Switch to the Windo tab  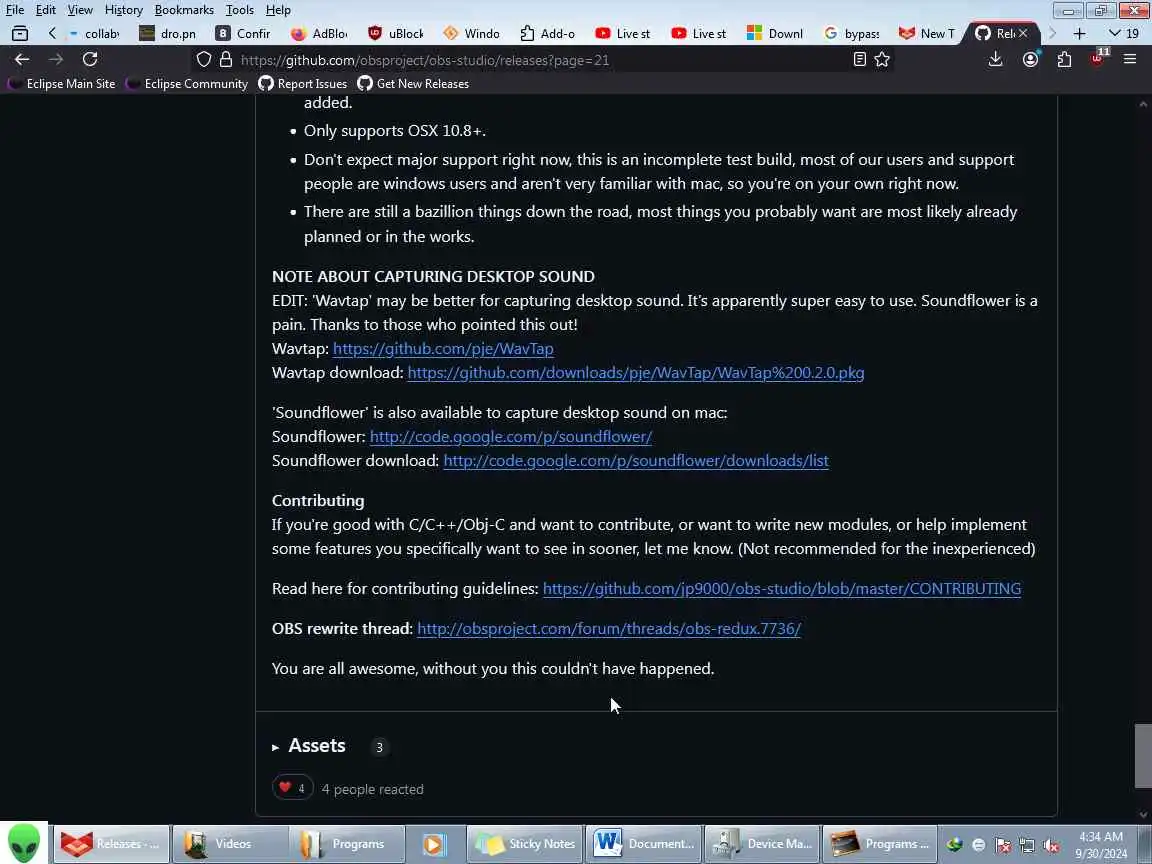pos(472,34)
